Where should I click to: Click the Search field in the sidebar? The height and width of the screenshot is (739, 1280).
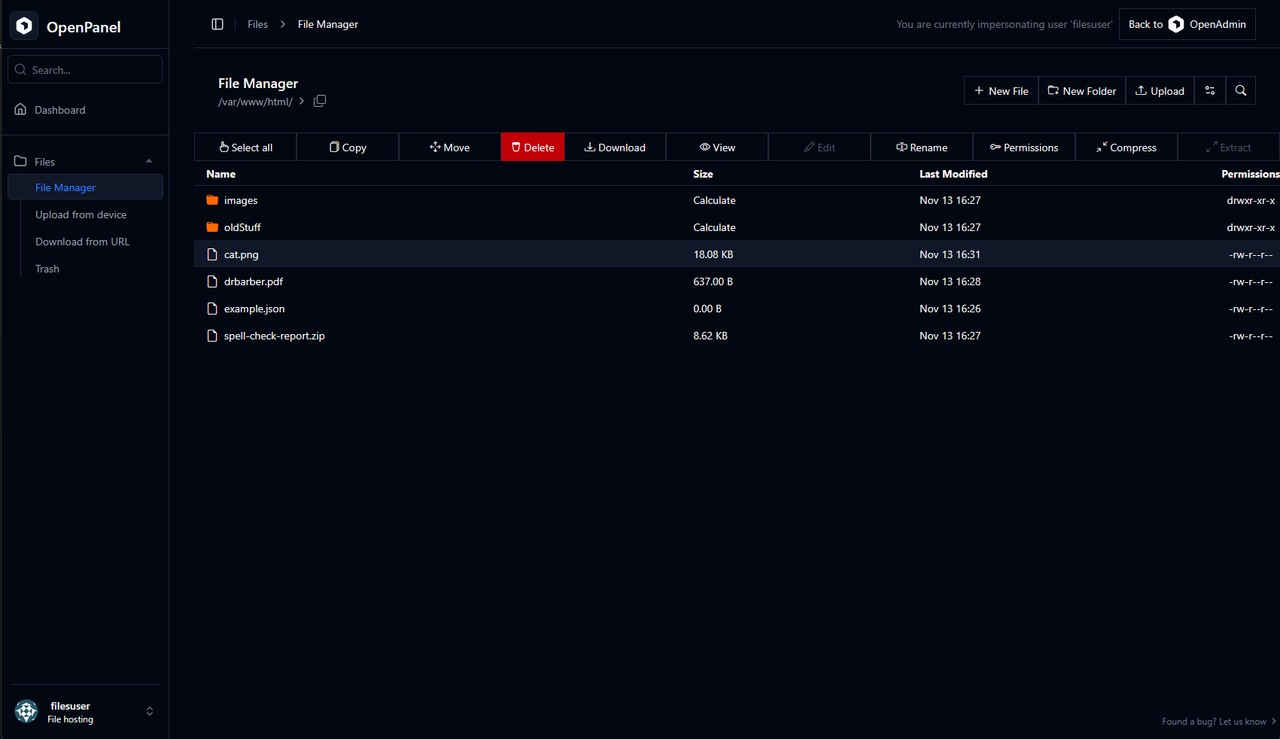coord(84,69)
